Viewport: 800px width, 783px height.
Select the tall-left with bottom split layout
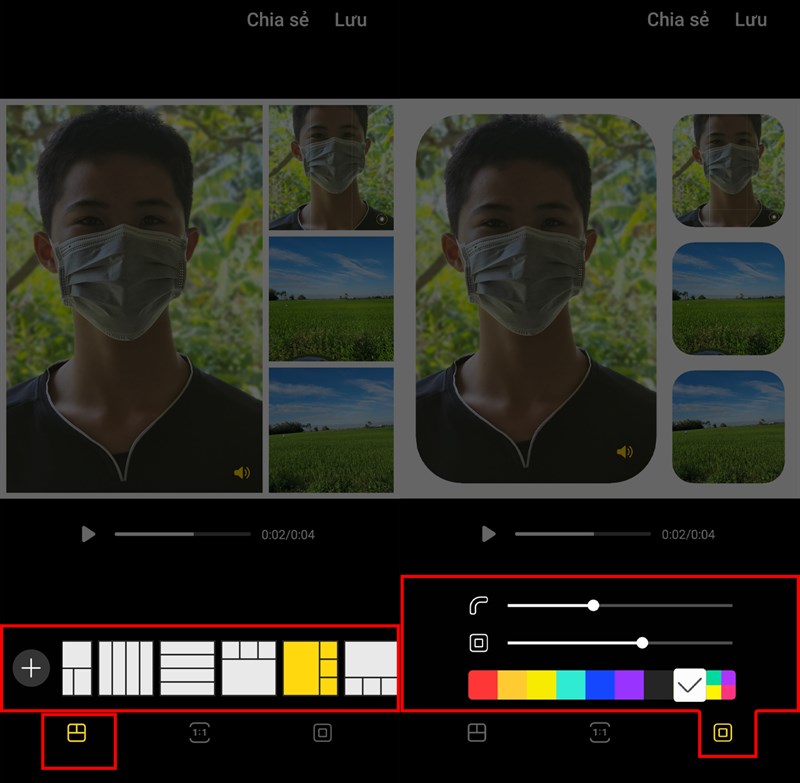(x=77, y=668)
